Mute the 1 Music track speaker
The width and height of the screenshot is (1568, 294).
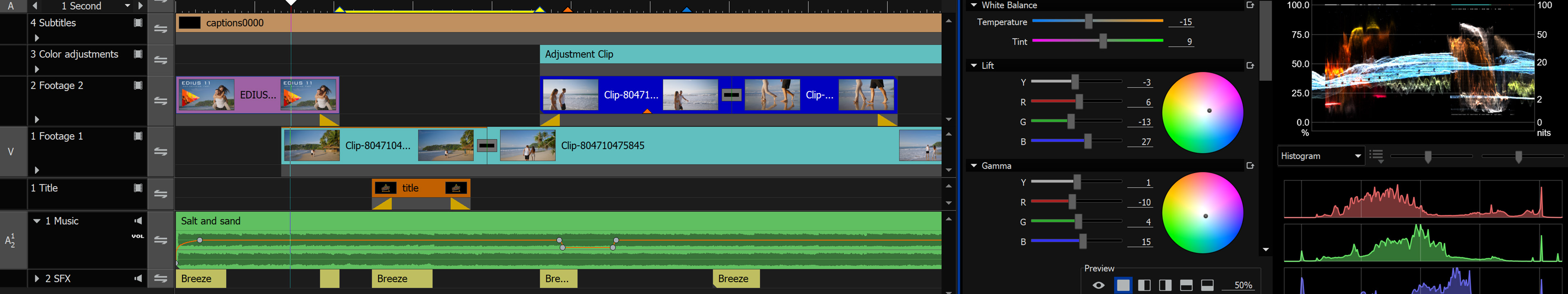click(138, 221)
